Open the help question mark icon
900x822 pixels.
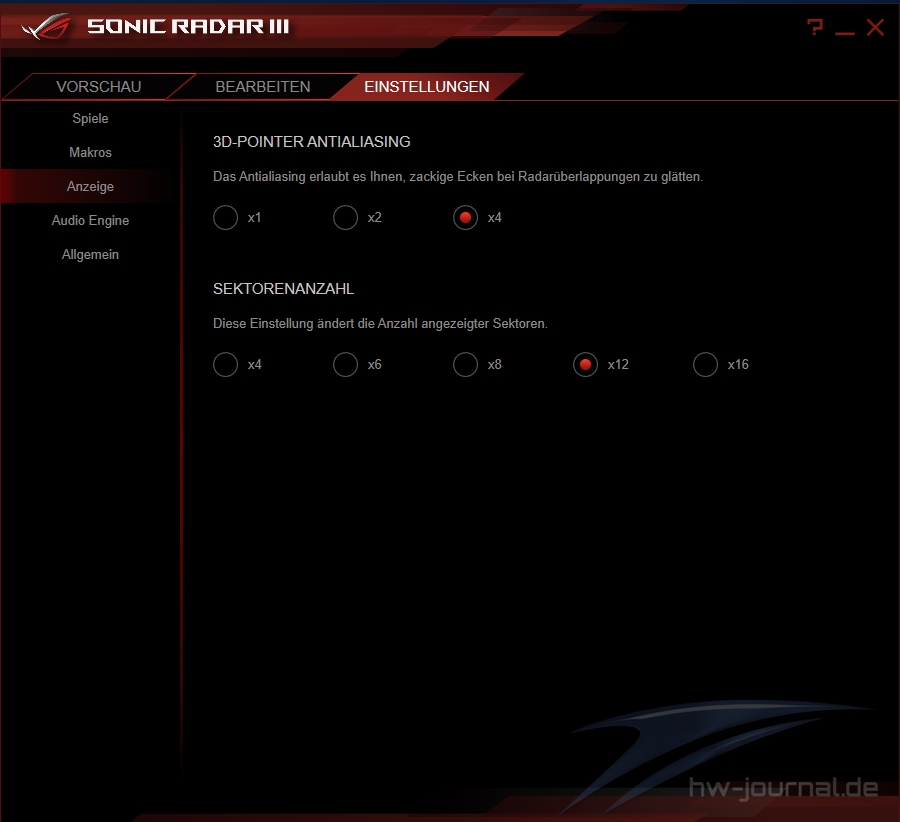click(814, 27)
